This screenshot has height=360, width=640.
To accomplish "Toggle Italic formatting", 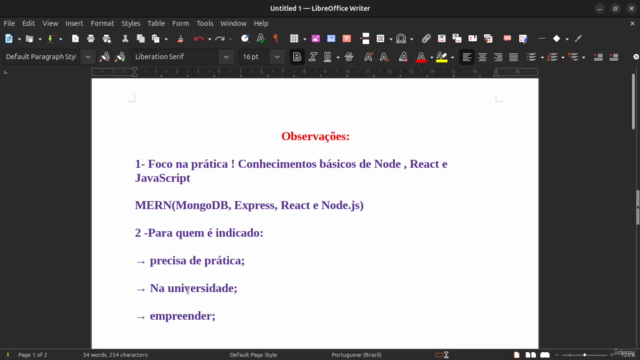I will 313,57.
